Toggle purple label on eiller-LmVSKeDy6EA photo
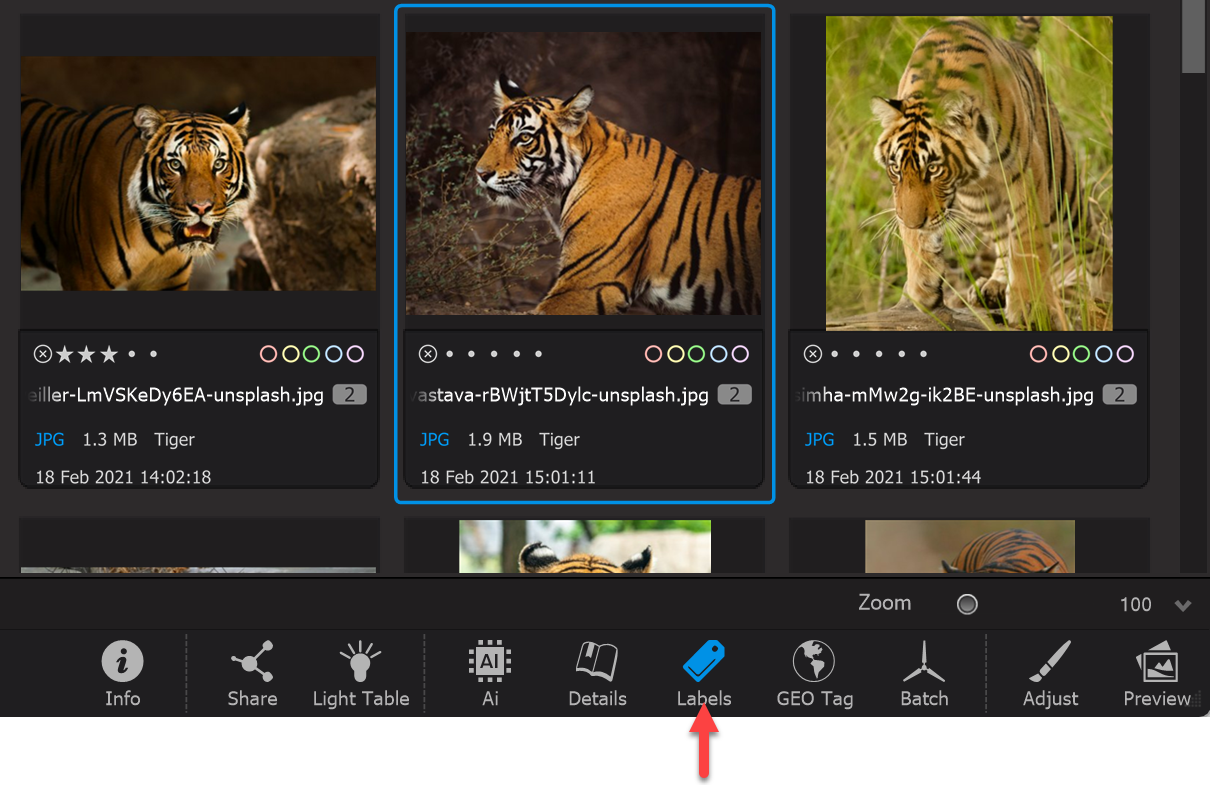The width and height of the screenshot is (1210, 785). 355,354
